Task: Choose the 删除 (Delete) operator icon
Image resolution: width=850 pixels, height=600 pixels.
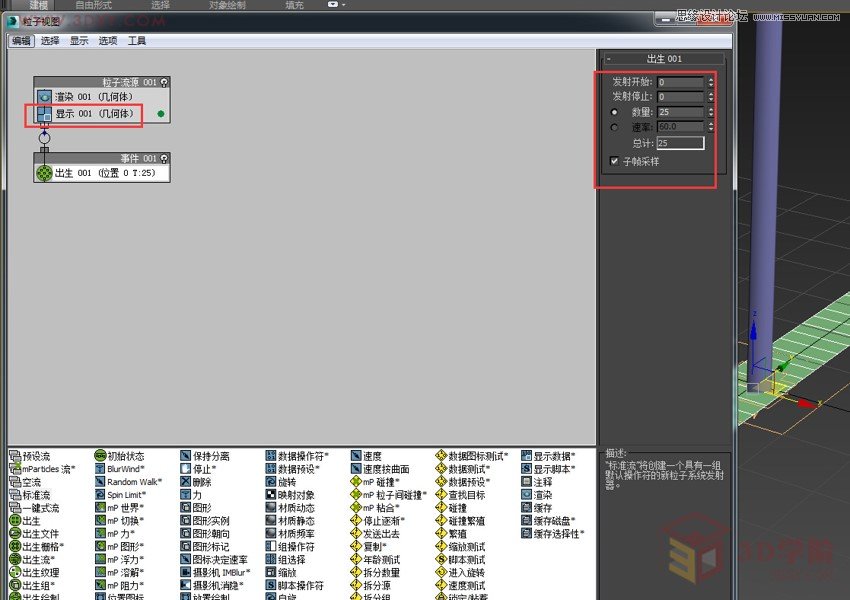Action: [200, 480]
